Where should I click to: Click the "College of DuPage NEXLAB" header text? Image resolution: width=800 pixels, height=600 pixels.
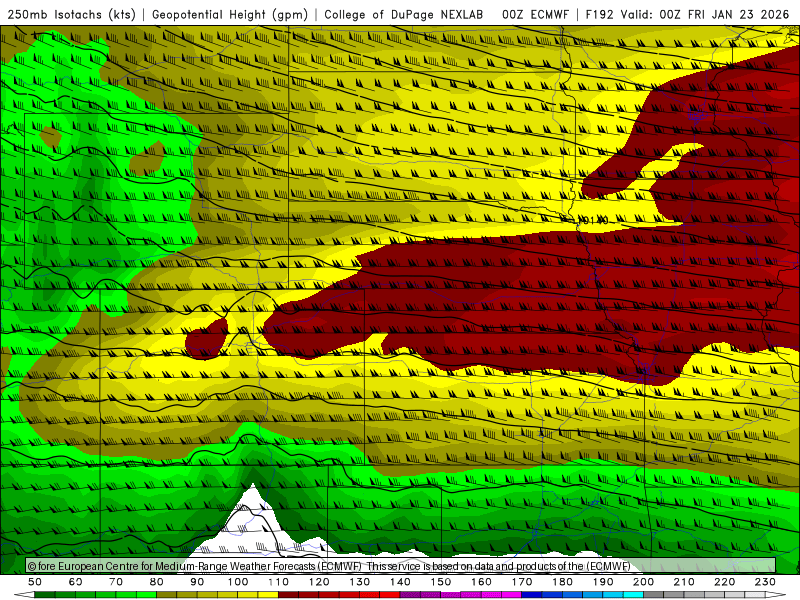[x=404, y=15]
